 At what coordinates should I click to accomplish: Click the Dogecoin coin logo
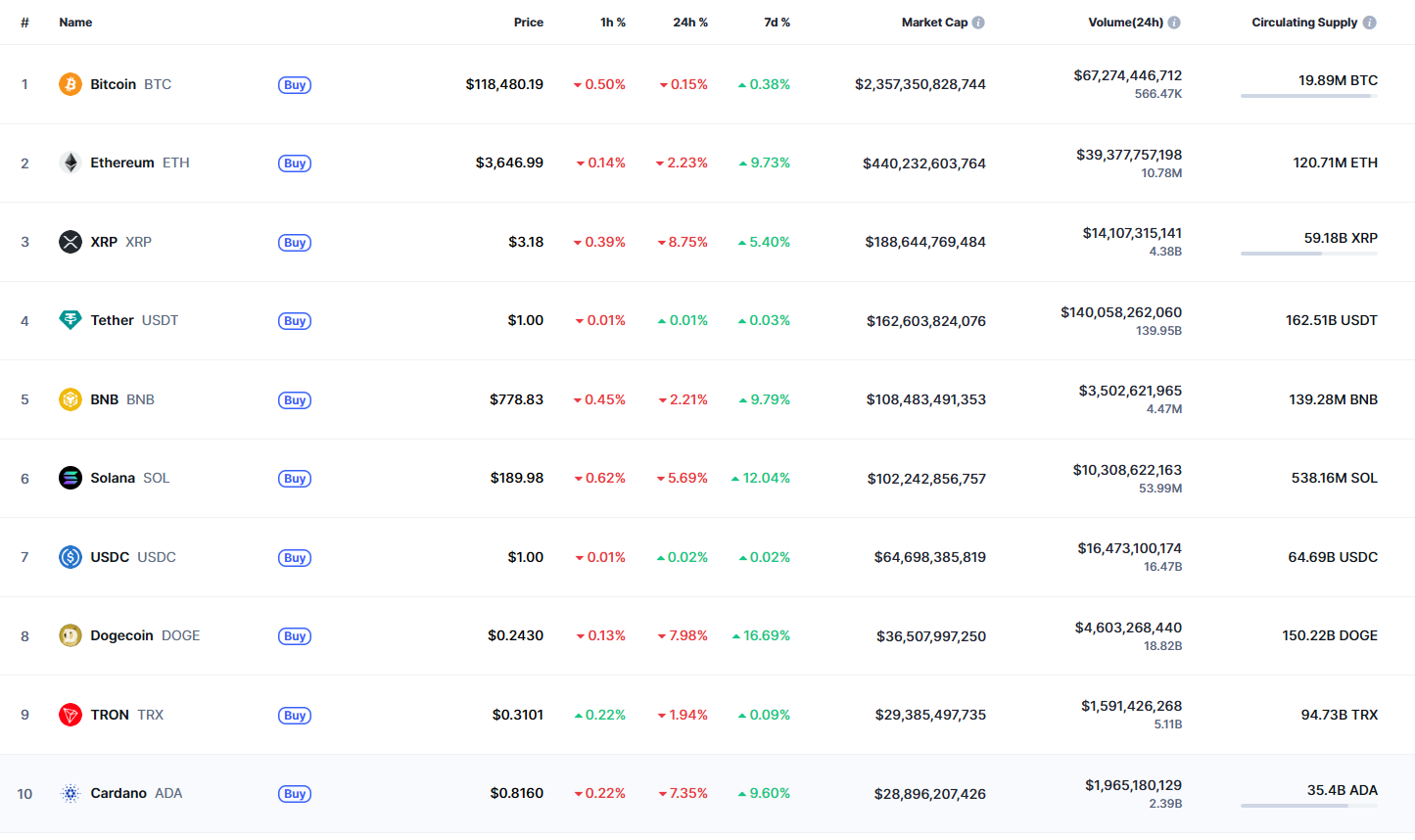71,635
